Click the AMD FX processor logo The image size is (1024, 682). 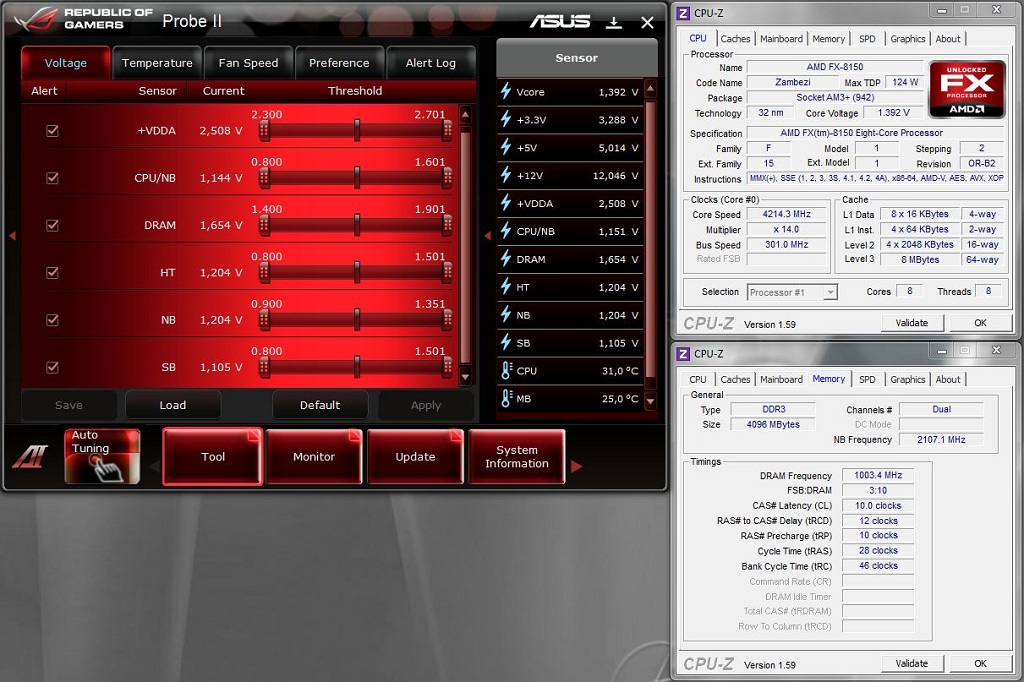967,89
